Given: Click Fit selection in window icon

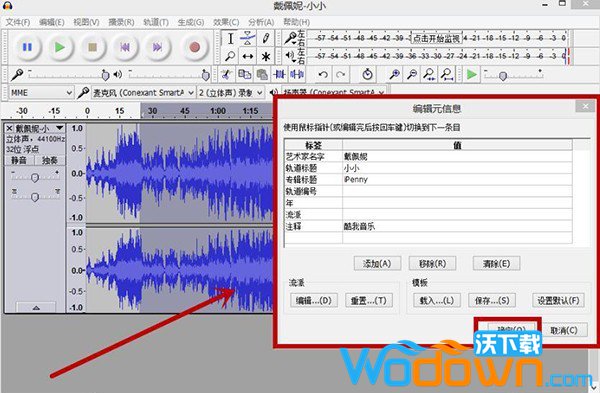Looking at the screenshot, I should [x=429, y=74].
